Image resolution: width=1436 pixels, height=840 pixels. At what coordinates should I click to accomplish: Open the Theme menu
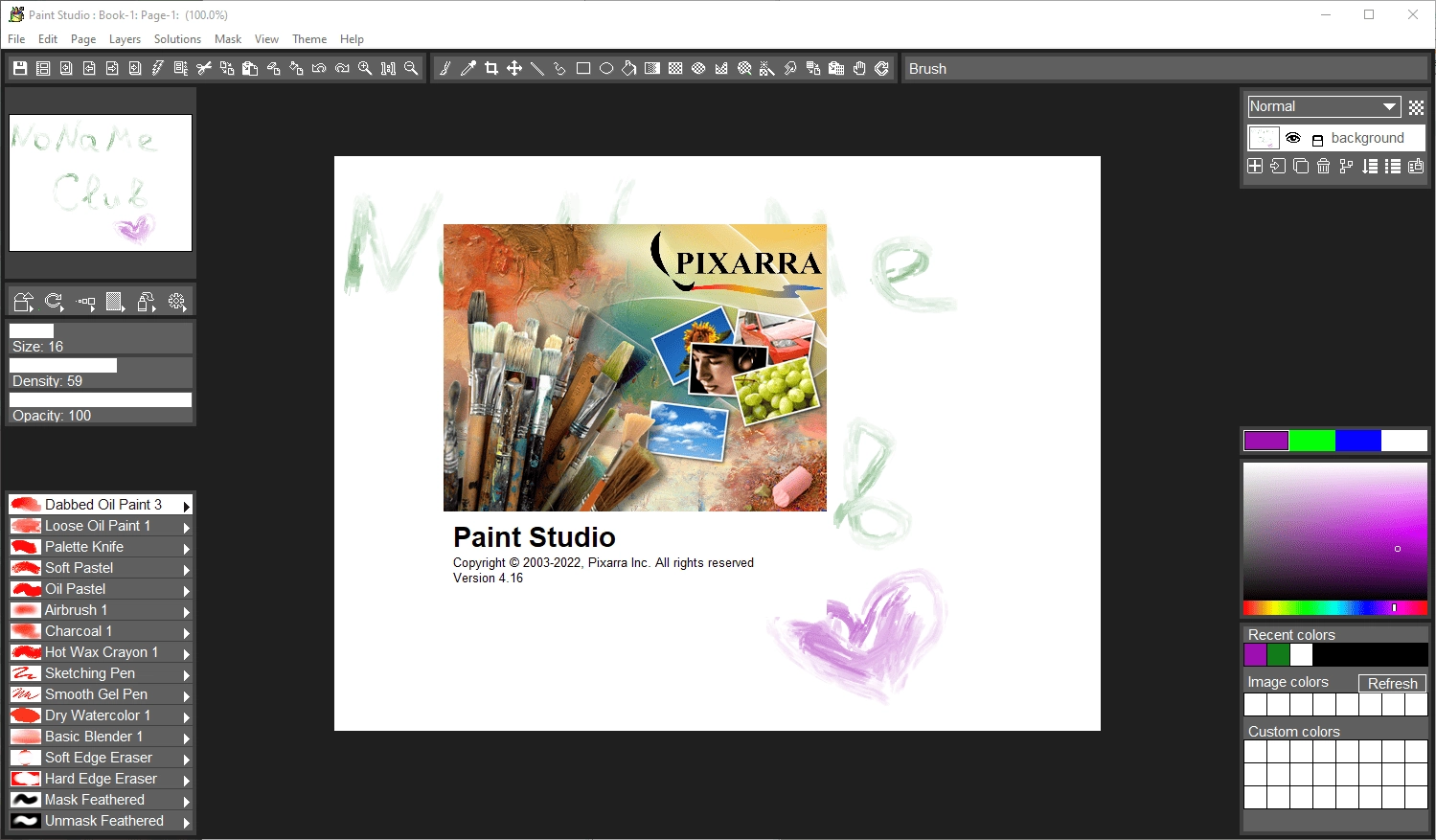point(309,39)
